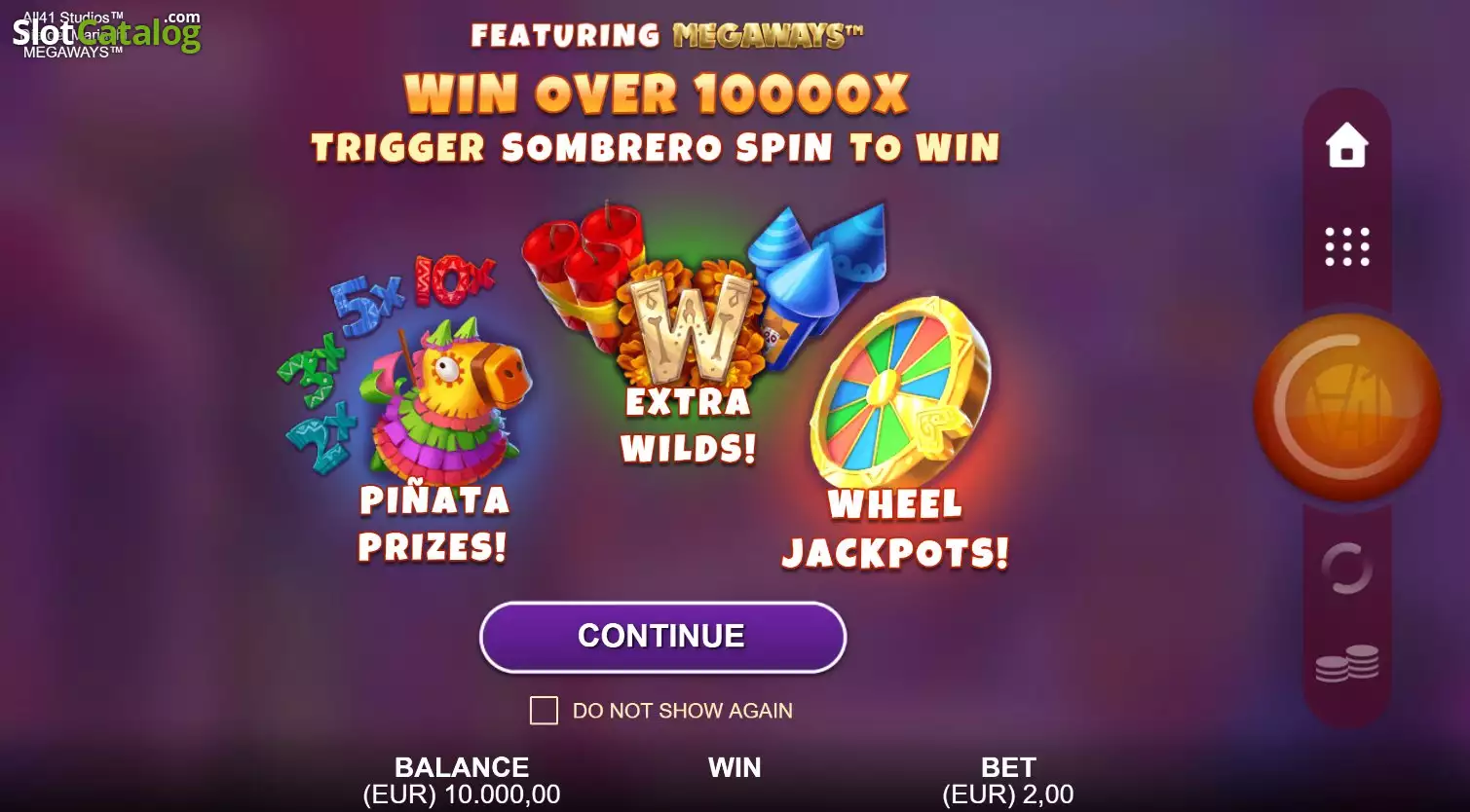The image size is (1470, 812).
Task: Open the nine-dot menu grid icon
Action: [x=1347, y=247]
